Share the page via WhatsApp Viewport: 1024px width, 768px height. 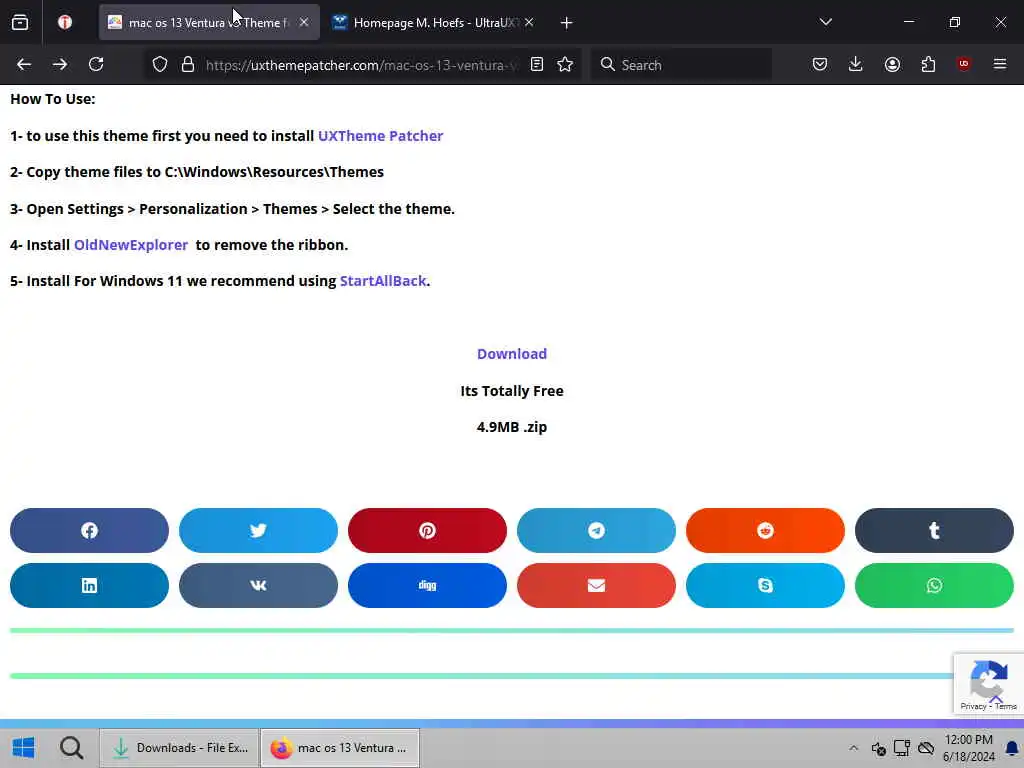point(934,585)
